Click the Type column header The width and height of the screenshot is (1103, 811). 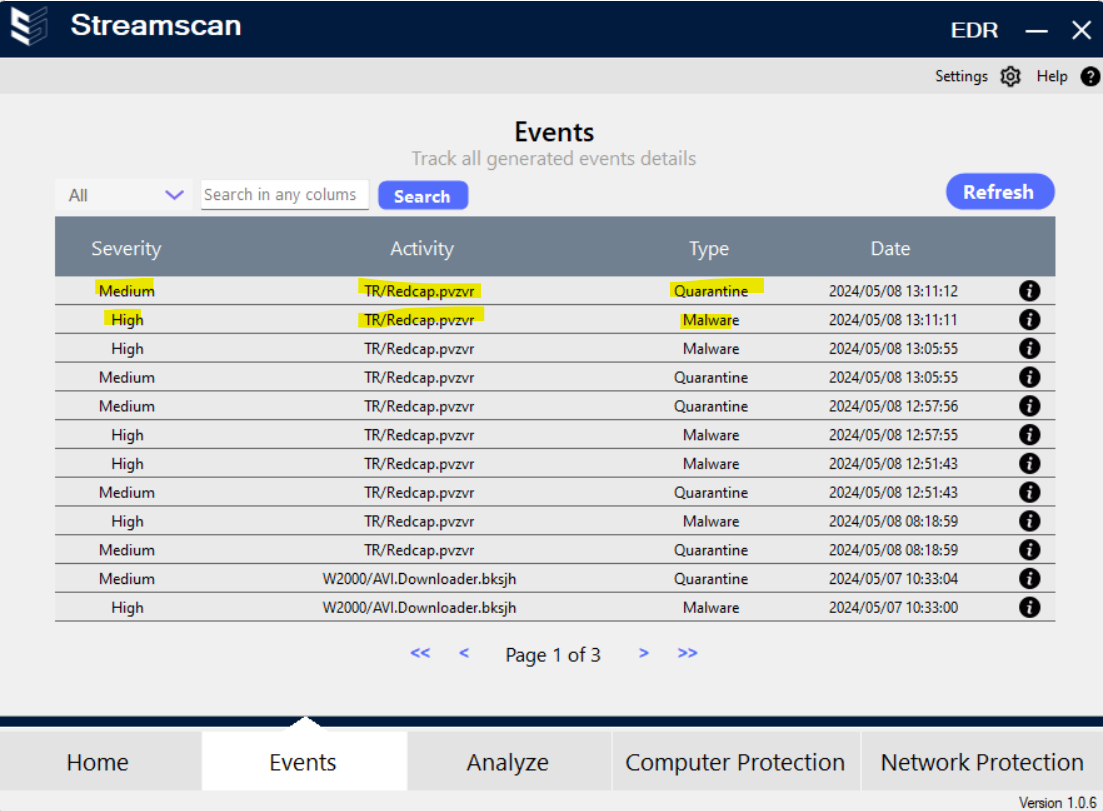tap(709, 249)
